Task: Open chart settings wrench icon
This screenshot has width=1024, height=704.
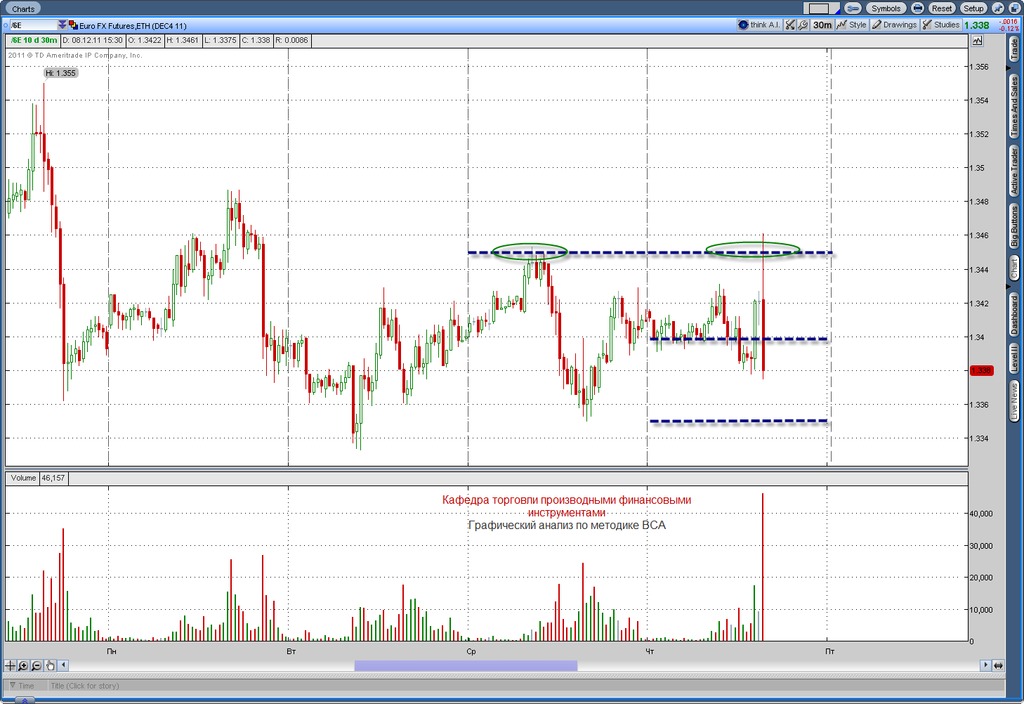Action: pos(803,25)
